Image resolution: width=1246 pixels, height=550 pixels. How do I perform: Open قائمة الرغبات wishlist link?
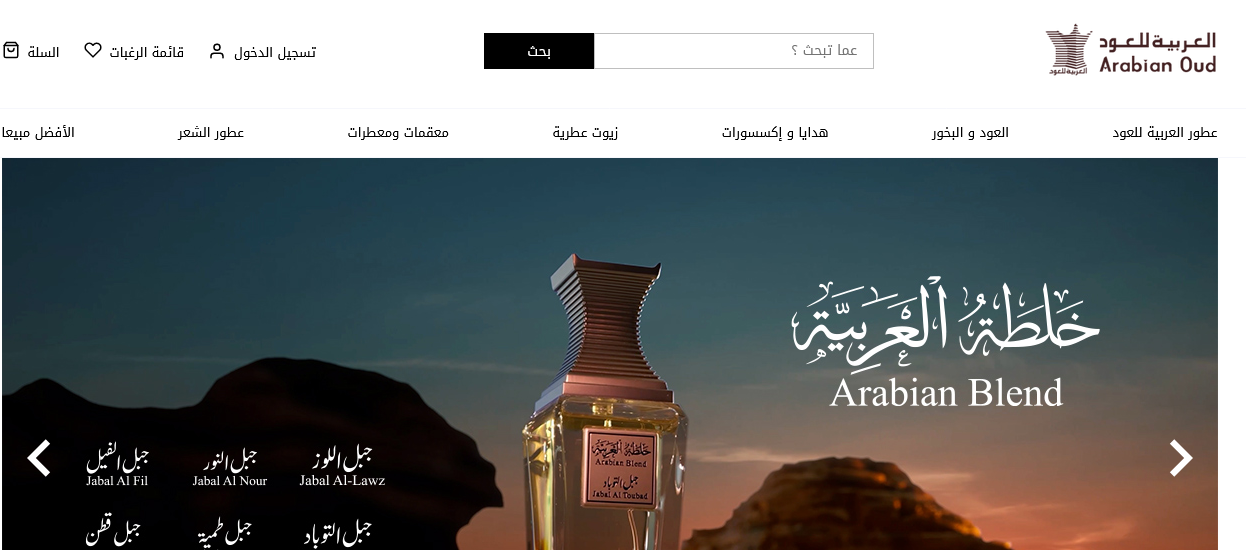[x=147, y=52]
